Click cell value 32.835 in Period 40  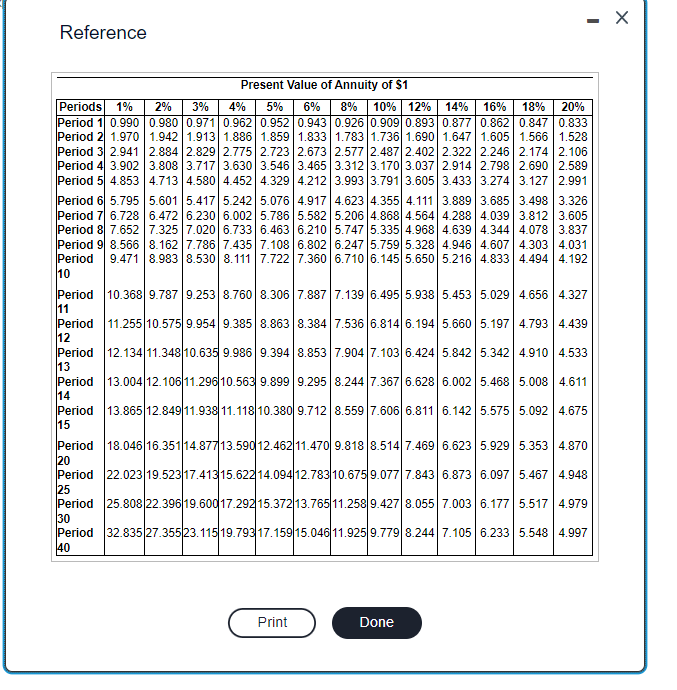coord(125,532)
